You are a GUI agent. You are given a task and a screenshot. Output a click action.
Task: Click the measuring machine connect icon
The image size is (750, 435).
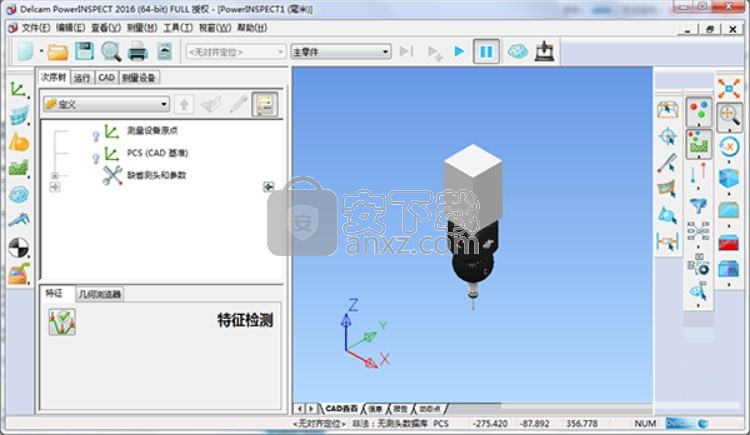544,51
